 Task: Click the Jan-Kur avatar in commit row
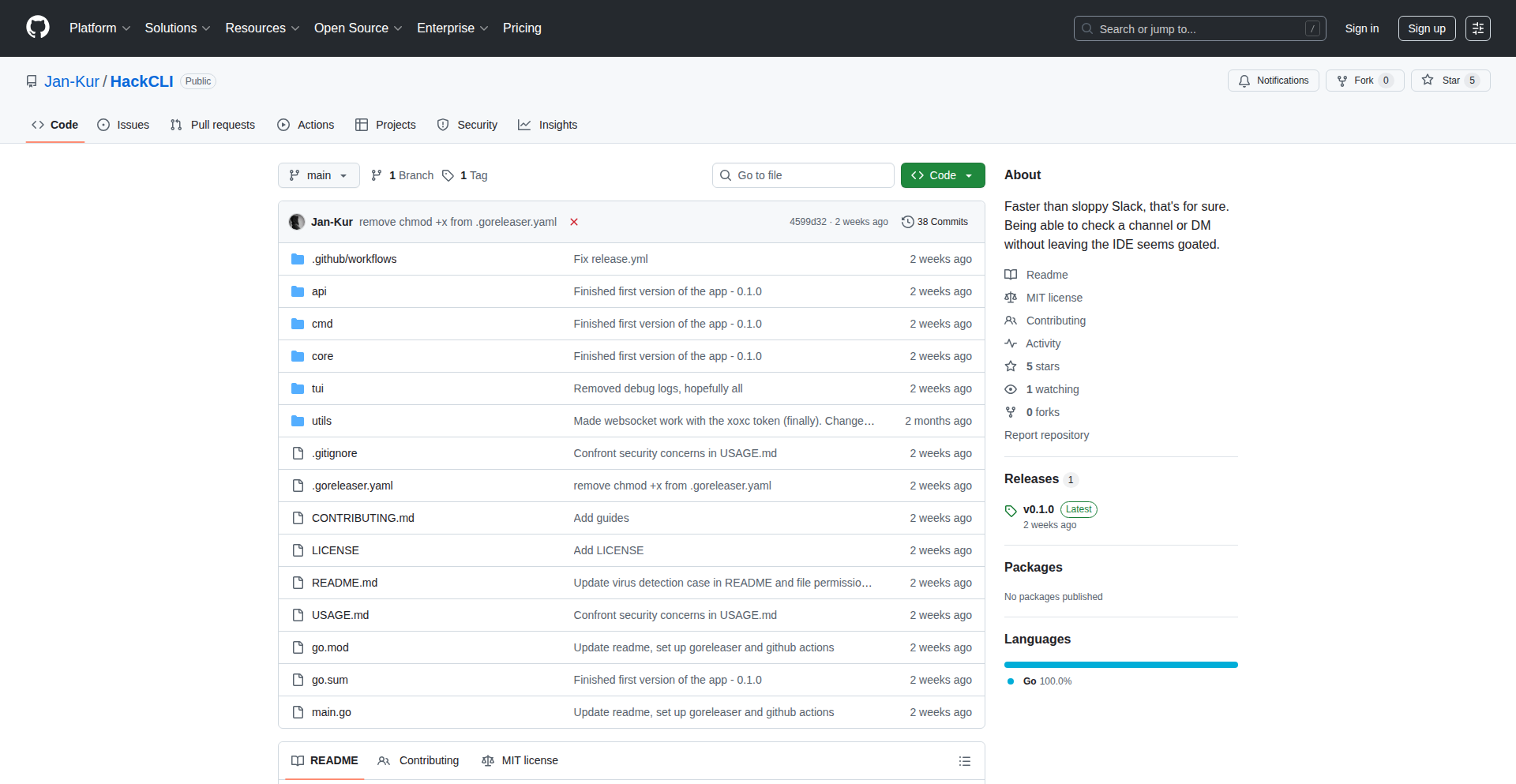pyautogui.click(x=297, y=222)
